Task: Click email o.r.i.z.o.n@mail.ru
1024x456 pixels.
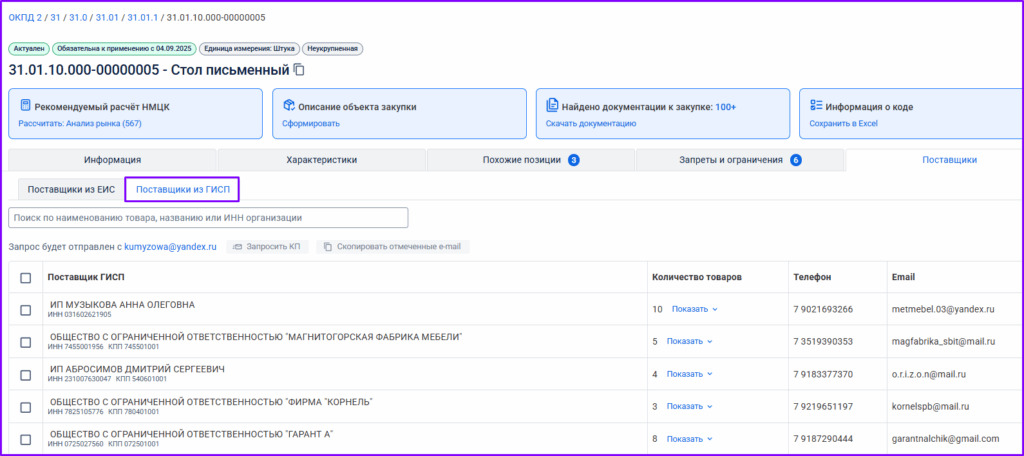Action: [929, 374]
